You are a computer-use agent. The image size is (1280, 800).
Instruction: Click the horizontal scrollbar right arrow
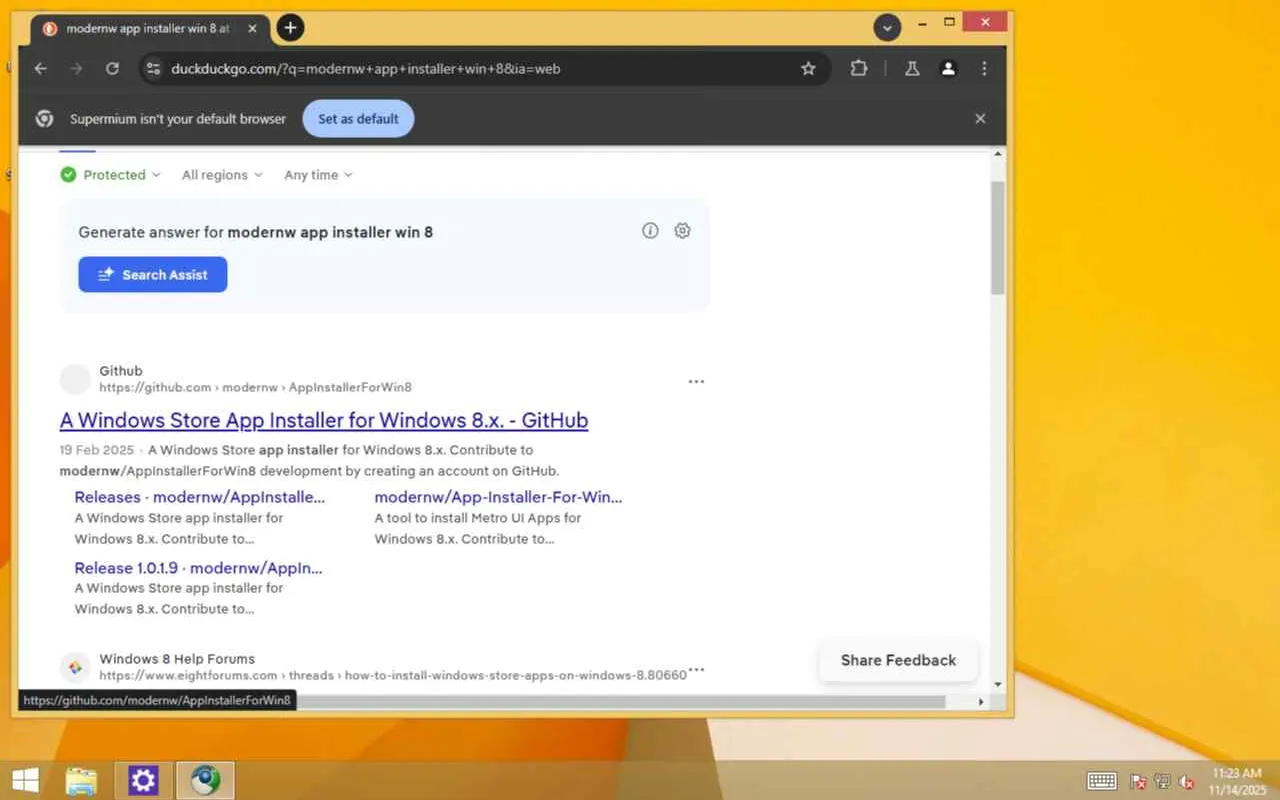[980, 702]
